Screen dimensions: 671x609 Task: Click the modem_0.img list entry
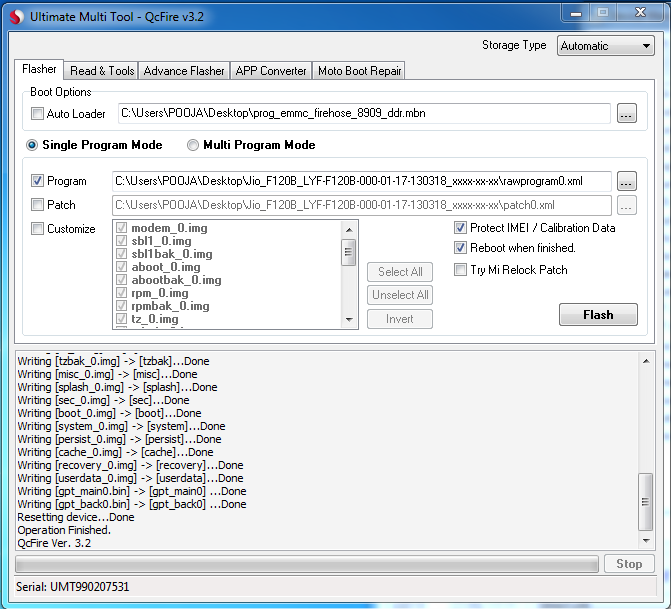pyautogui.click(x=169, y=228)
